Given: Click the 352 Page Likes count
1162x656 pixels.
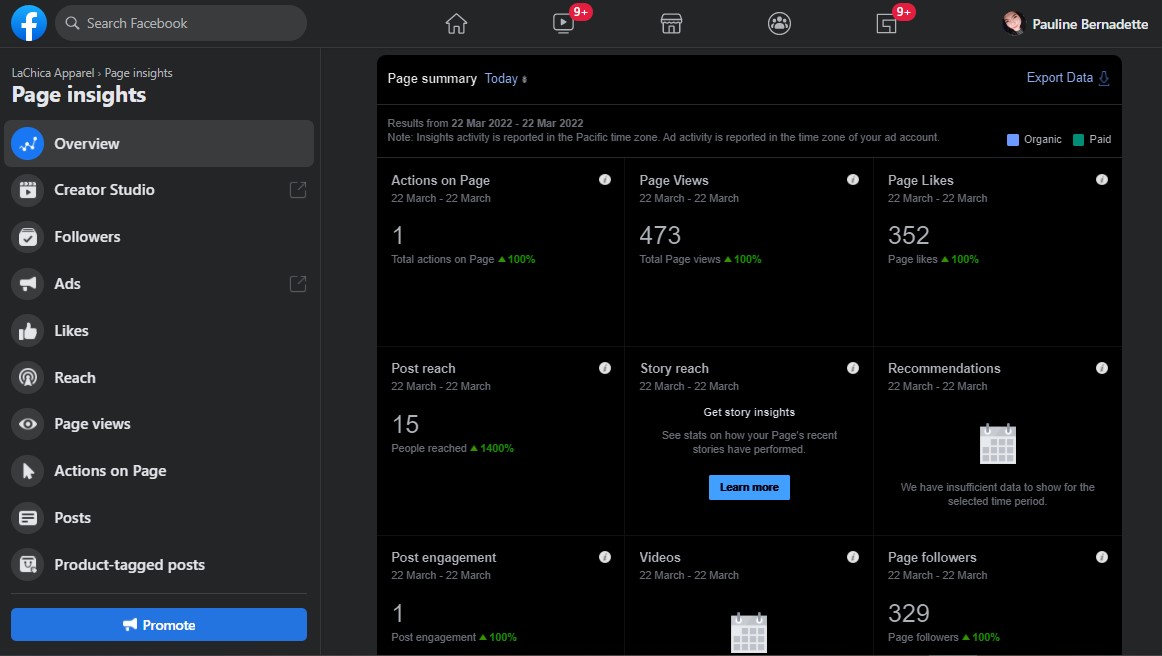Looking at the screenshot, I should [x=909, y=236].
